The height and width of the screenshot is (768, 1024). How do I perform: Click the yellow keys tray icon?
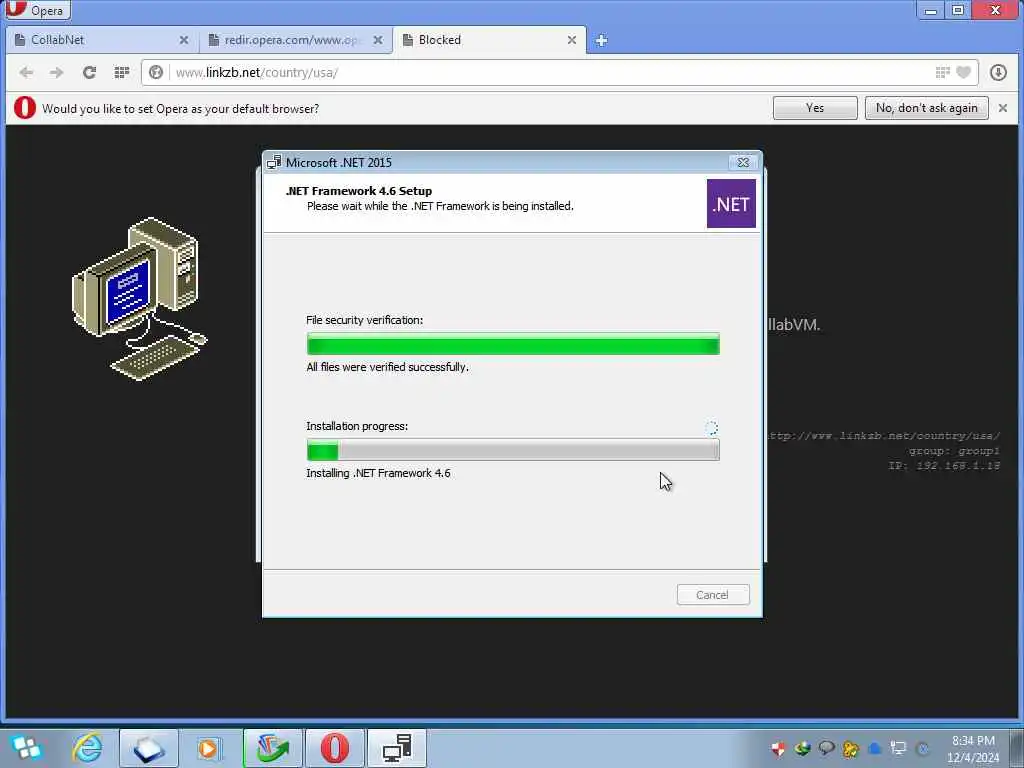coord(850,748)
